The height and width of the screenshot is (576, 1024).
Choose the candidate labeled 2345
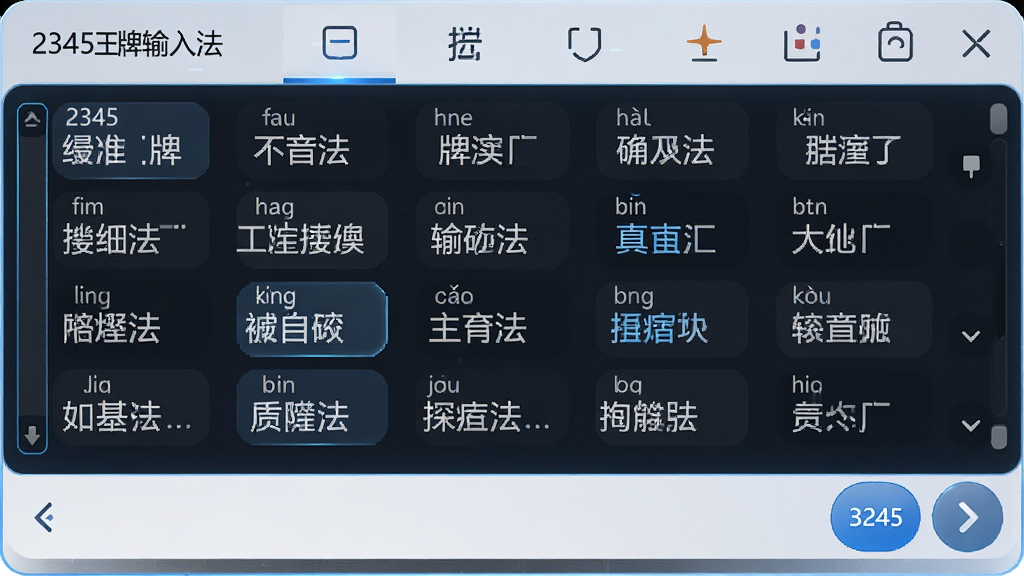[x=131, y=140]
